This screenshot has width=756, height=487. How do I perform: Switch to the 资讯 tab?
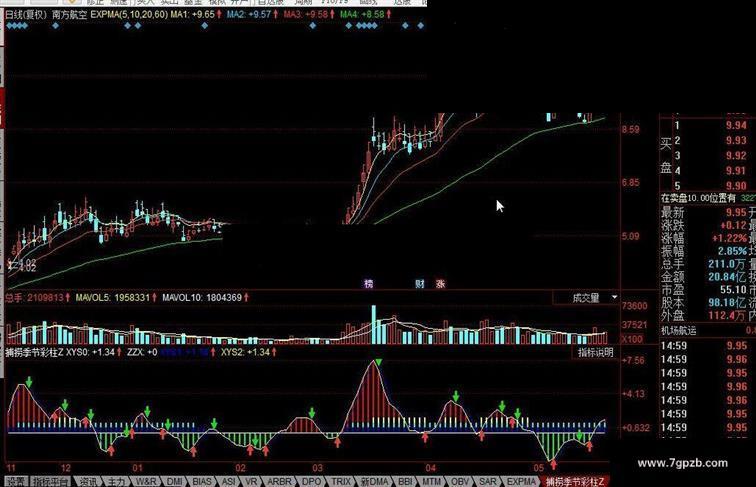point(88,481)
